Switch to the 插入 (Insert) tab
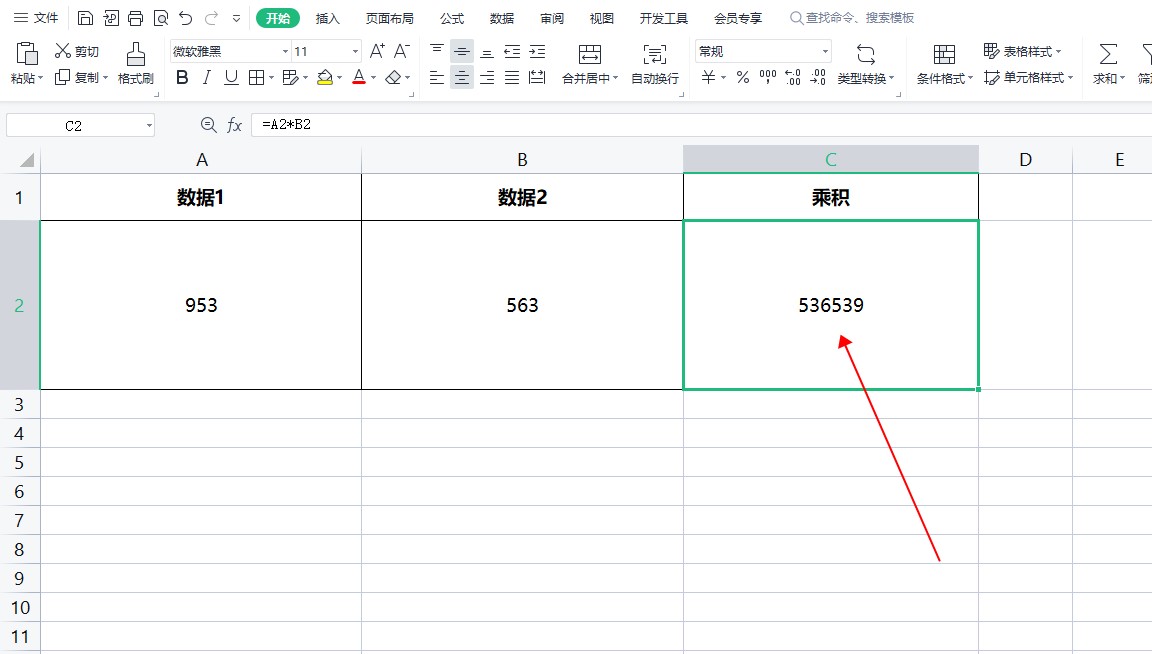This screenshot has height=654, width=1152. (x=328, y=18)
